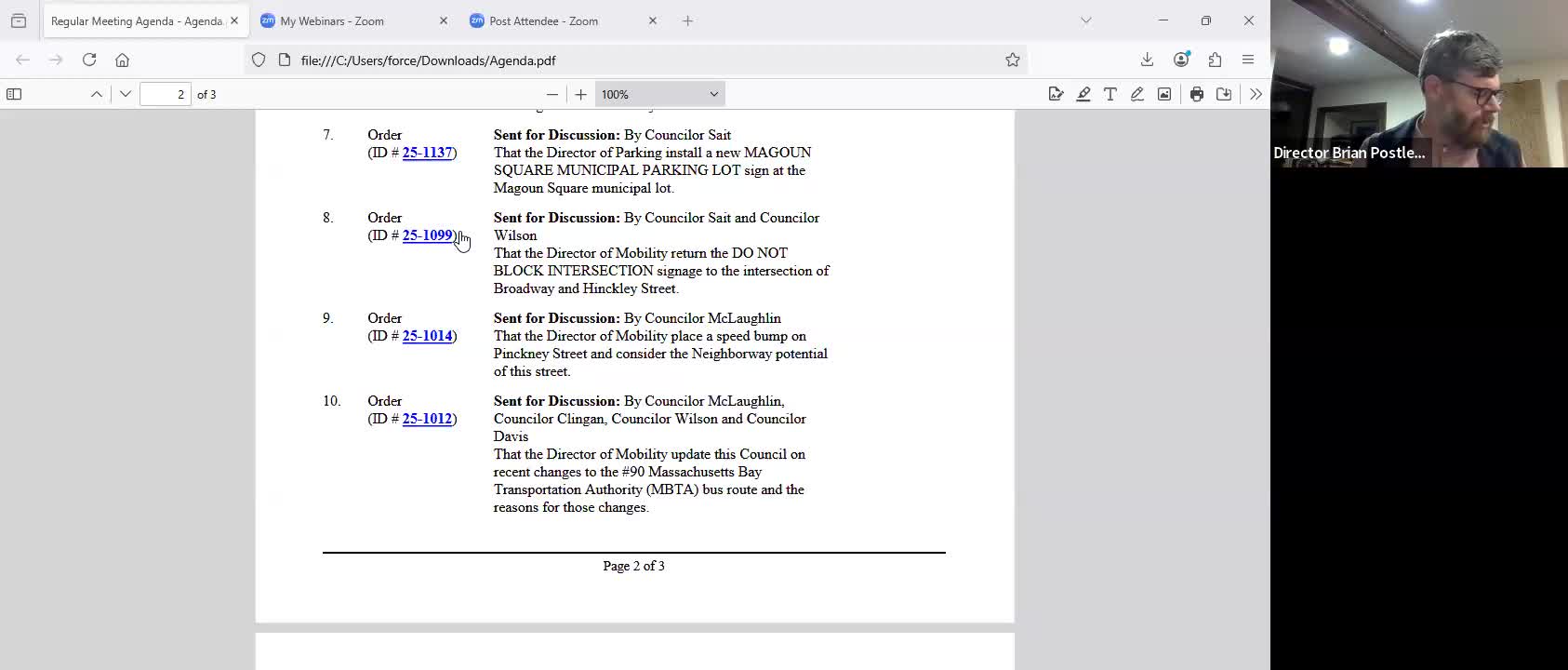Screen dimensions: 1568x670
Task: Go to the next PDF page
Action: point(126,94)
